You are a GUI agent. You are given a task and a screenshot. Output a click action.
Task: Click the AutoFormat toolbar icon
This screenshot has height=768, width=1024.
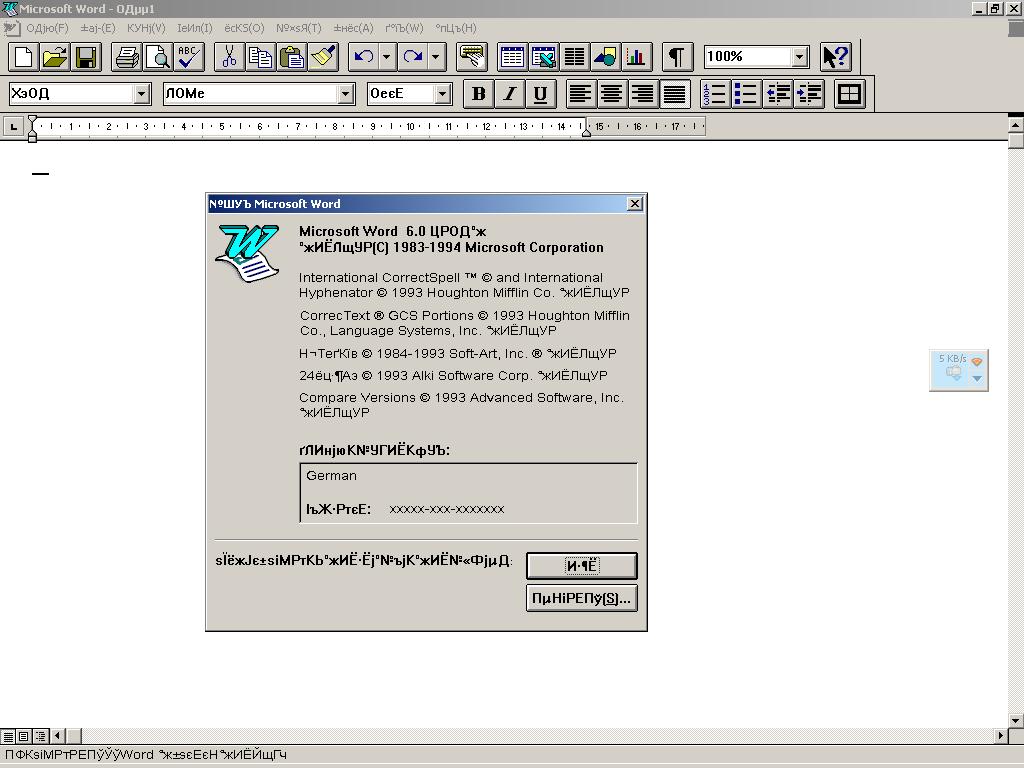[x=472, y=57]
